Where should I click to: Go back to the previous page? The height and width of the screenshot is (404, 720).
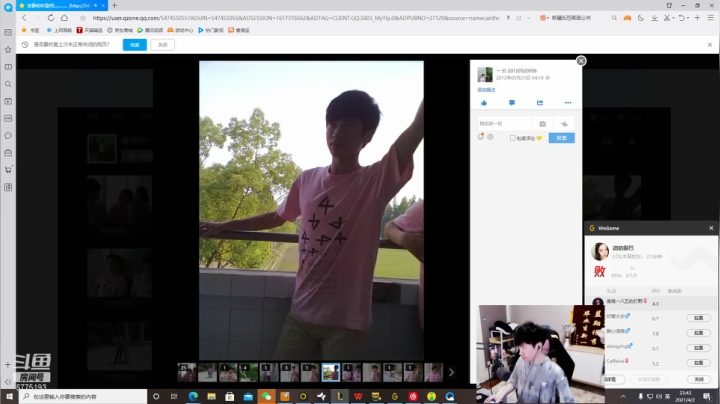tap(24, 17)
